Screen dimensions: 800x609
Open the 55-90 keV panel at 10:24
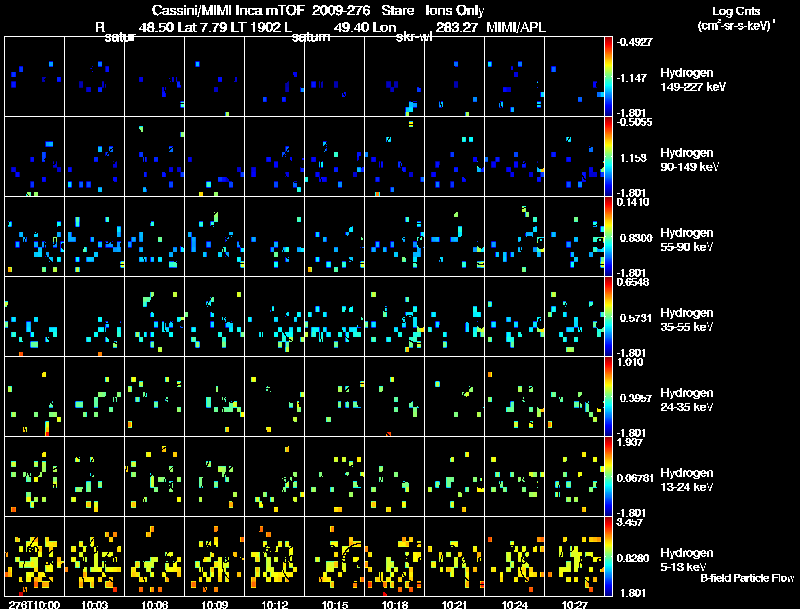click(x=514, y=236)
